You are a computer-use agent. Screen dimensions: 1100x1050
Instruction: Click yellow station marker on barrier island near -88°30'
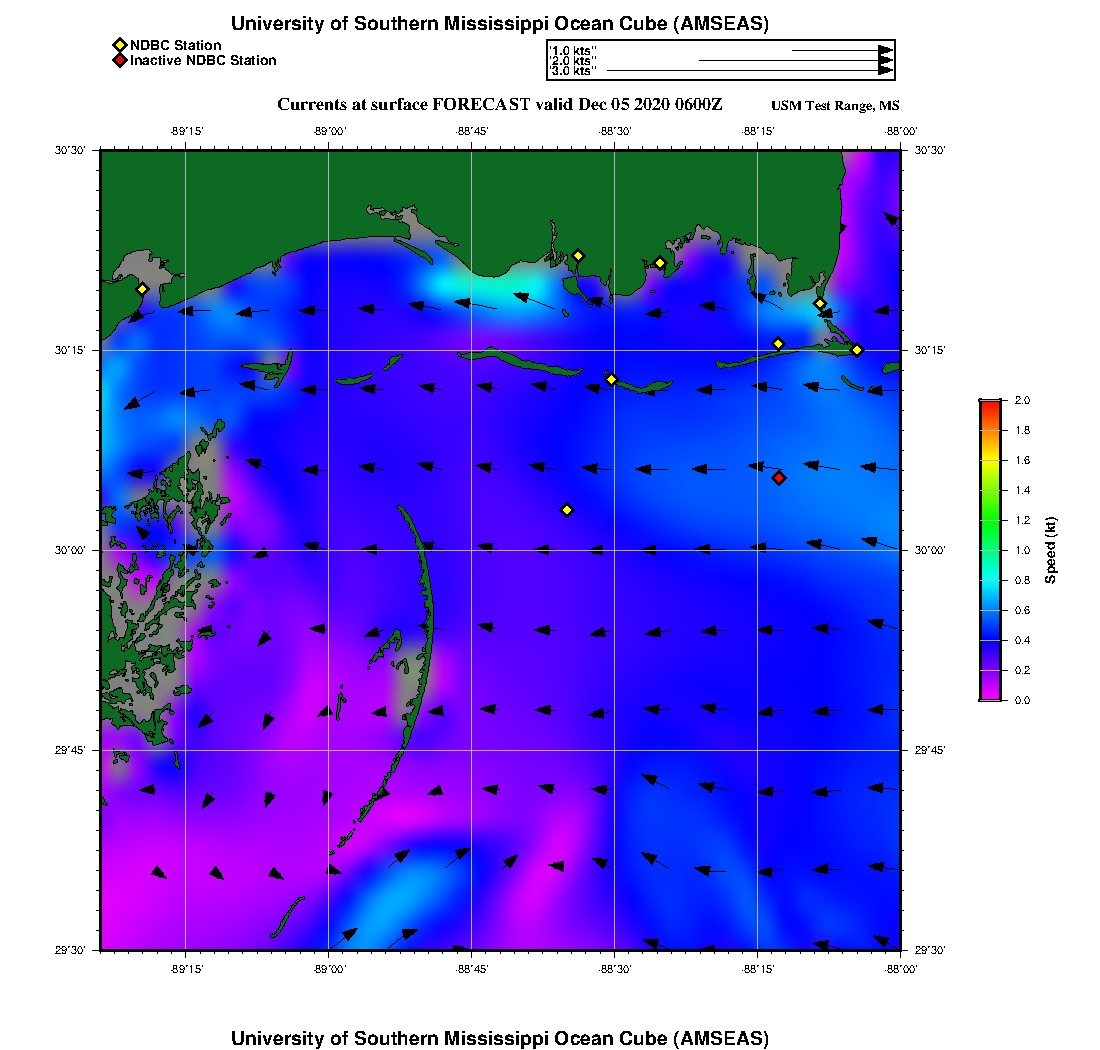(612, 379)
